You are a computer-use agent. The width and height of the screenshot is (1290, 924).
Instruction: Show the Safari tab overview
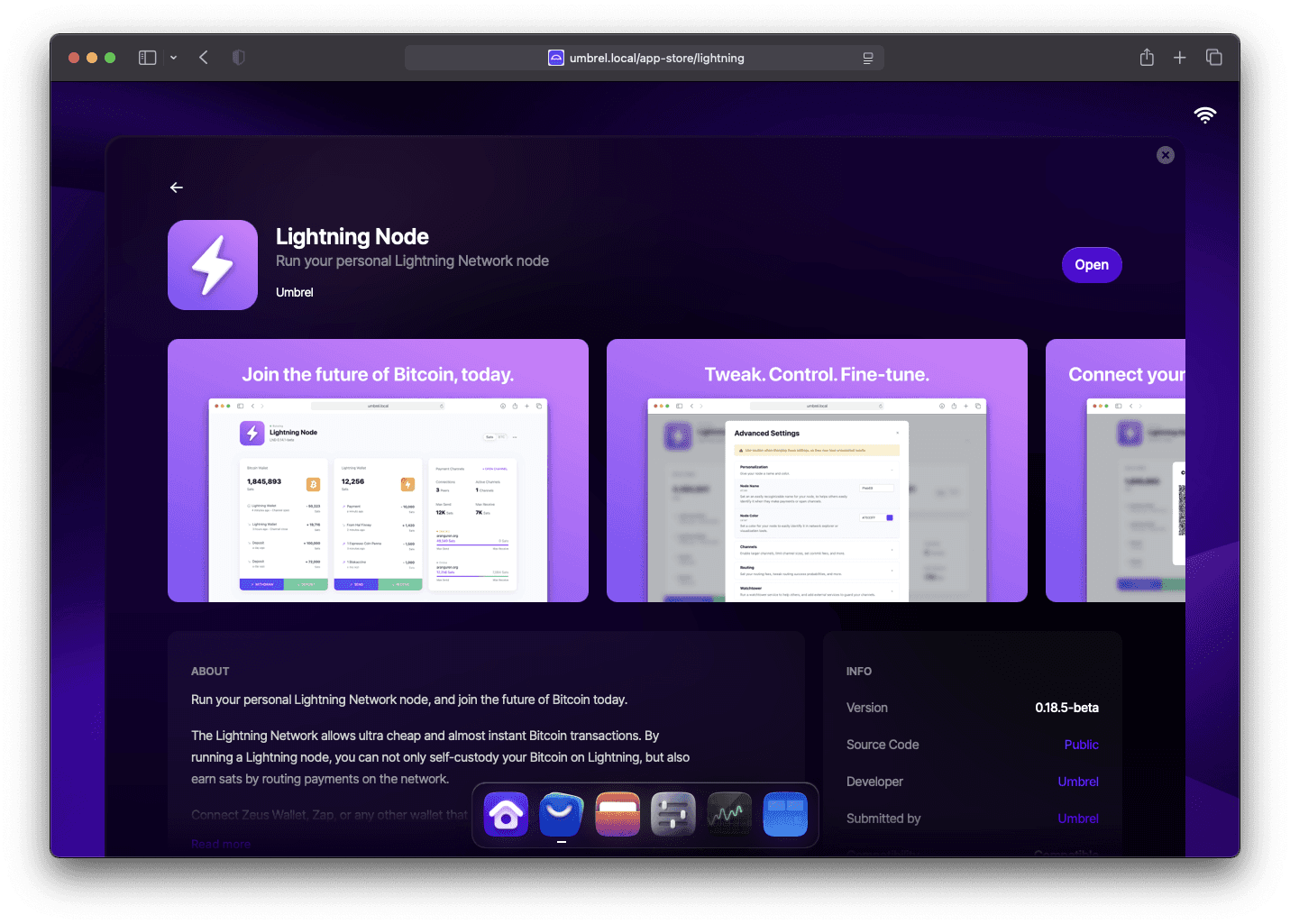[x=1214, y=58]
